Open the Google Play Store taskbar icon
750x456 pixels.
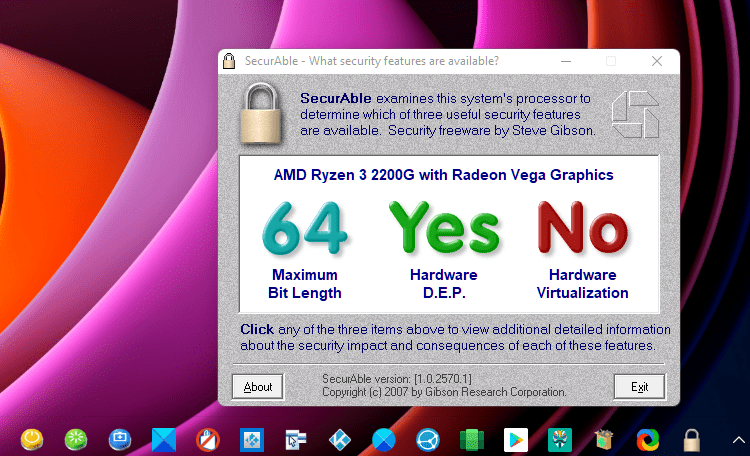click(516, 440)
